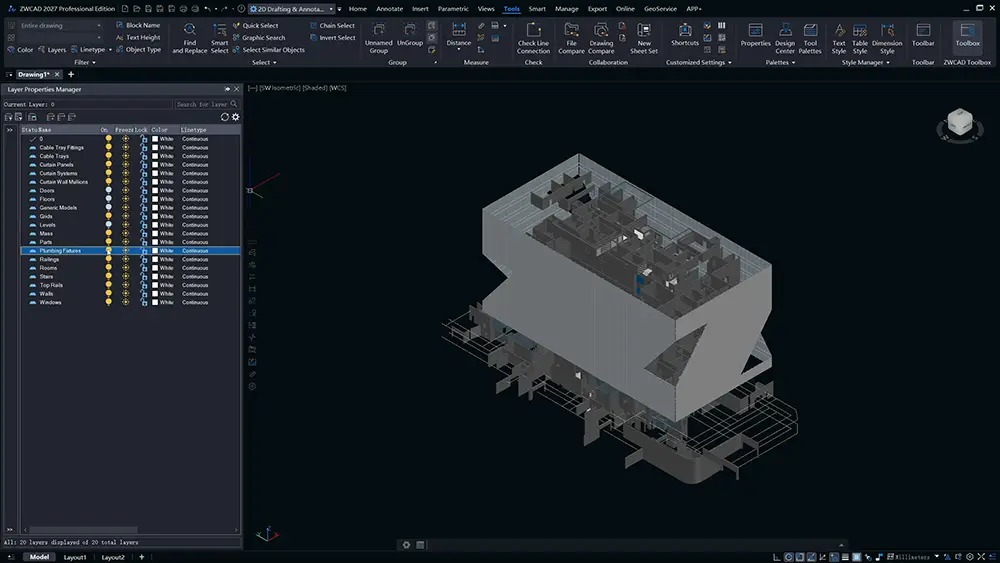Turn off the Walls layer bulb
Viewport: 1000px width, 563px height.
(x=108, y=293)
